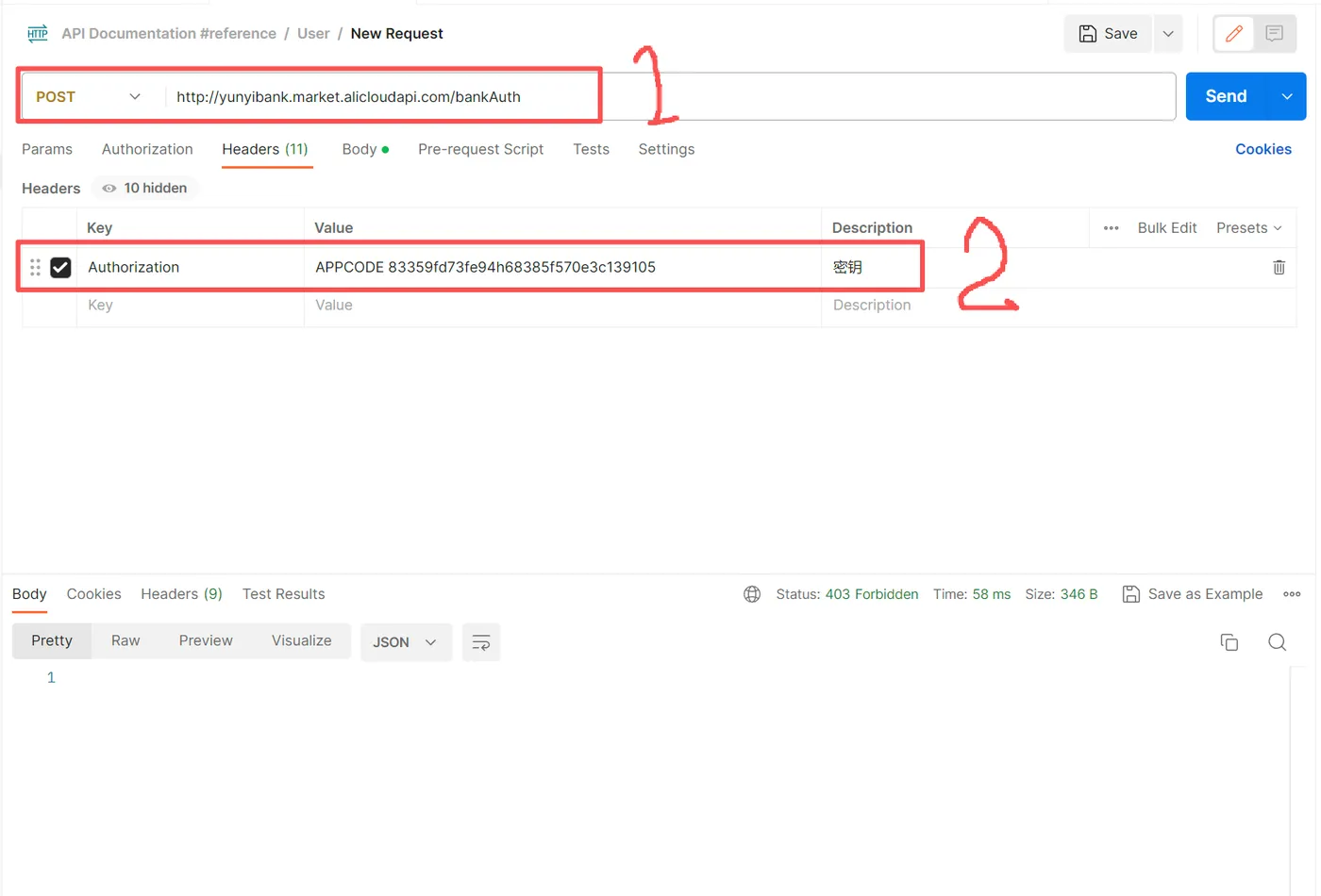1321x896 pixels.
Task: Toggle response line wrap icon
Action: [481, 642]
